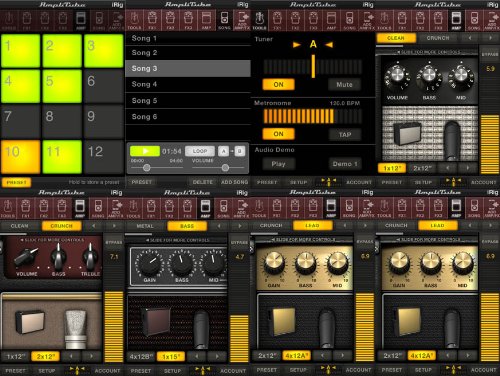
Task: Open SONG icon on the preset pad screen
Action: (x=99, y=20)
